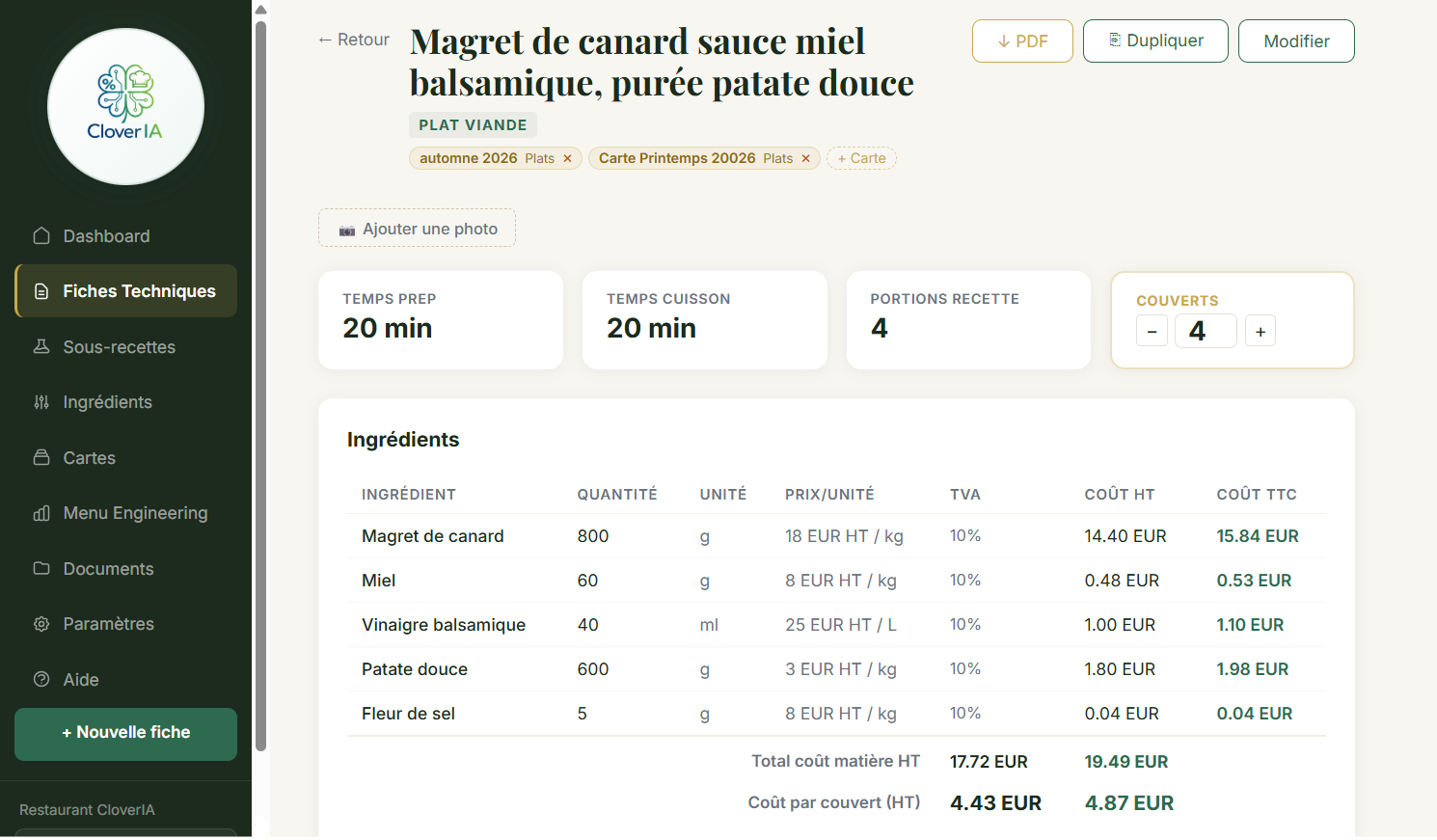Remove the automne 2026 tag
The height and width of the screenshot is (840, 1437).
pos(567,158)
